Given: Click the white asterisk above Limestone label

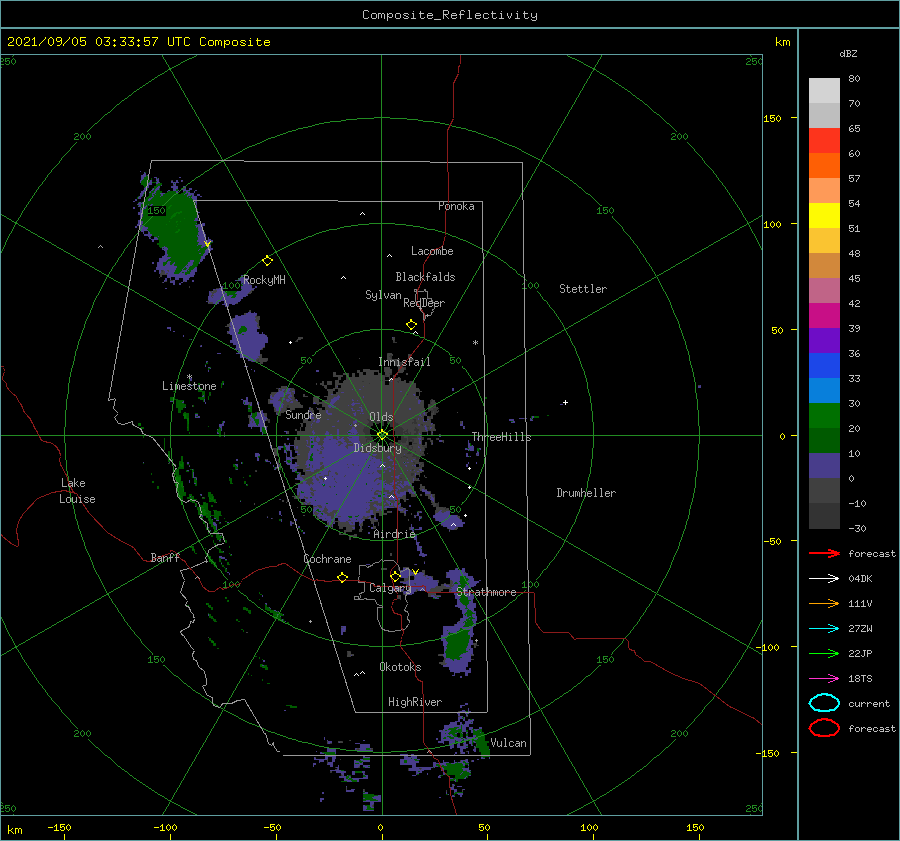Looking at the screenshot, I should 189,377.
